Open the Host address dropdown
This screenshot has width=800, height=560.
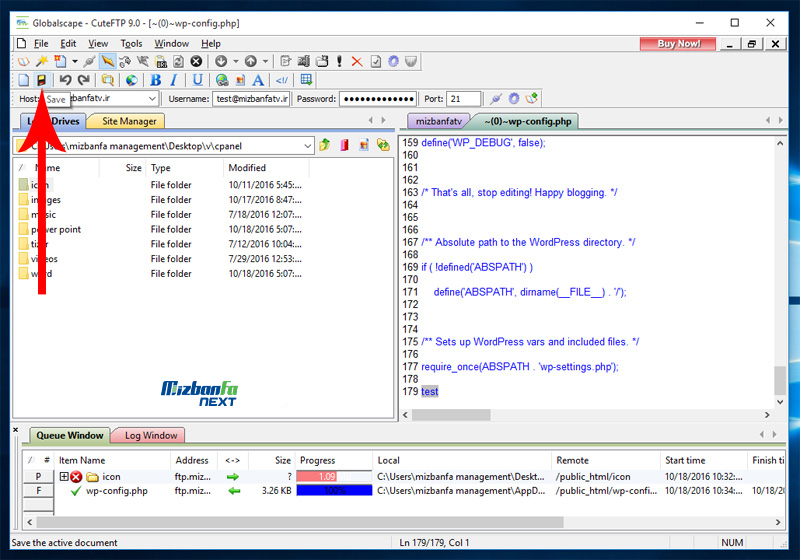tap(152, 99)
